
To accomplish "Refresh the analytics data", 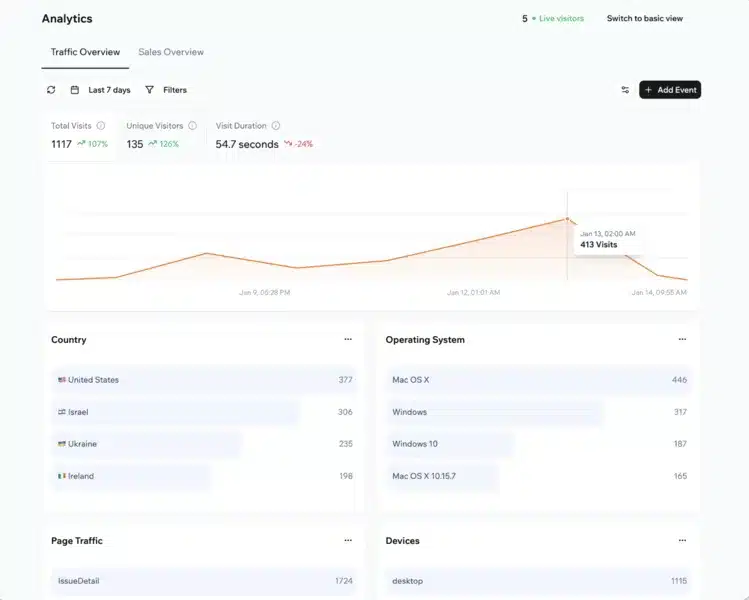I will 51,90.
